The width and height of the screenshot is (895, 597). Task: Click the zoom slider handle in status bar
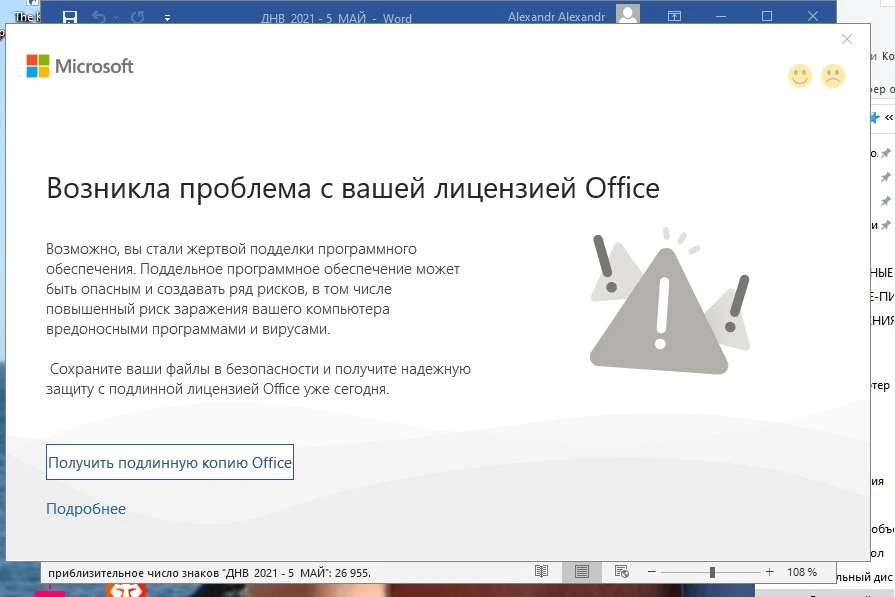712,572
